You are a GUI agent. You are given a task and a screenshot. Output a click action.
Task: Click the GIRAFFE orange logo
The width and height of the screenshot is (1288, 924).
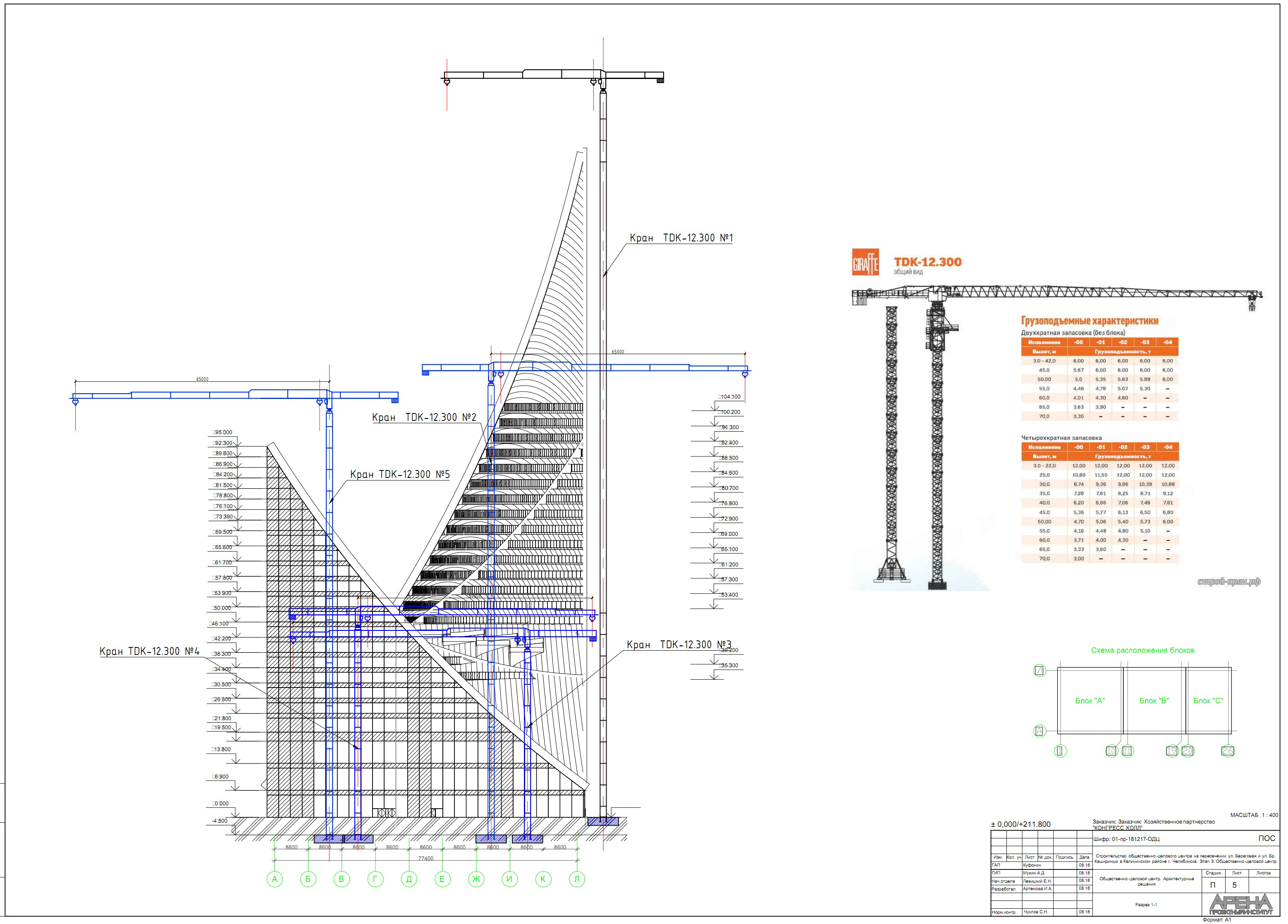click(865, 263)
